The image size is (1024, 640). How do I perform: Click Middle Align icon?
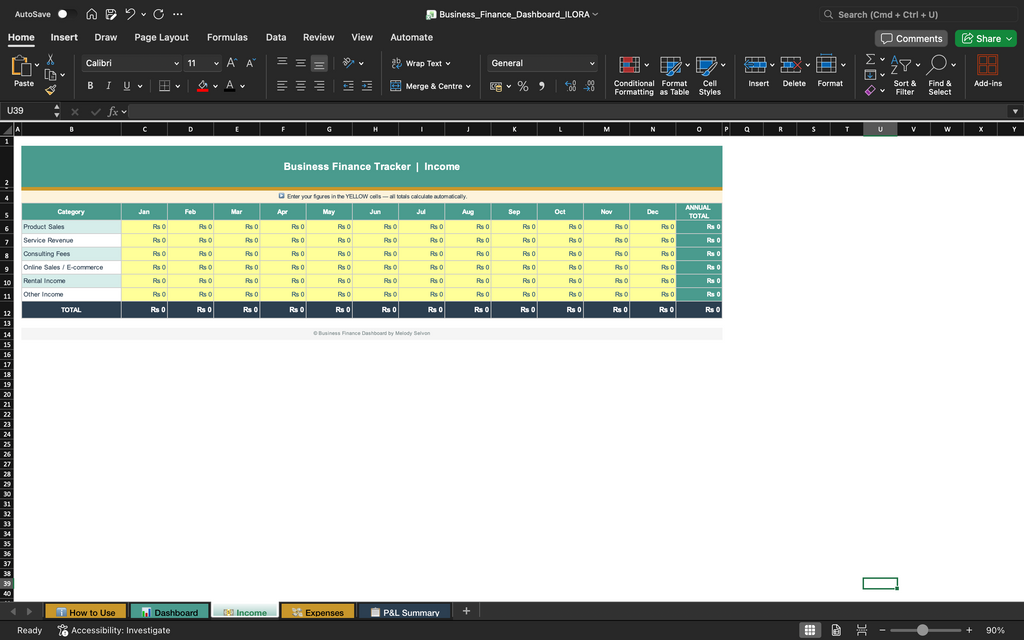pyautogui.click(x=300, y=63)
